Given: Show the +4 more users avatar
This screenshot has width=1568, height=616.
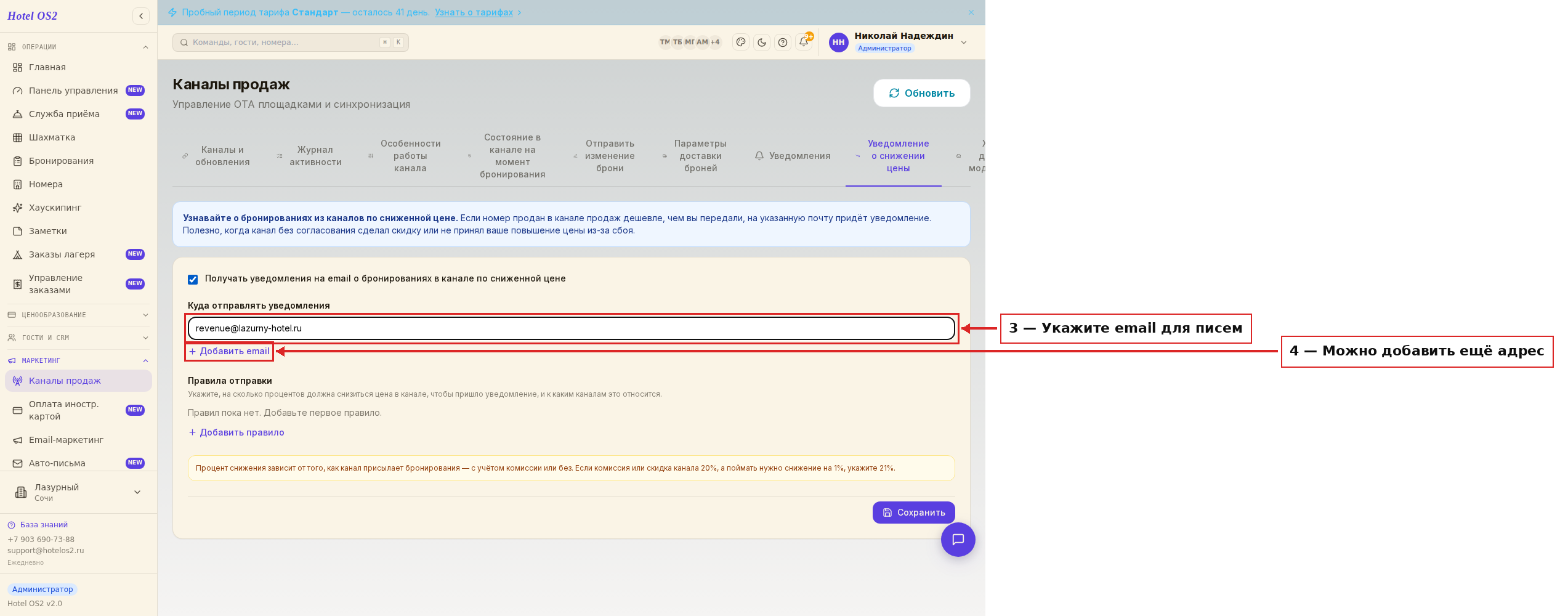Looking at the screenshot, I should [x=715, y=43].
